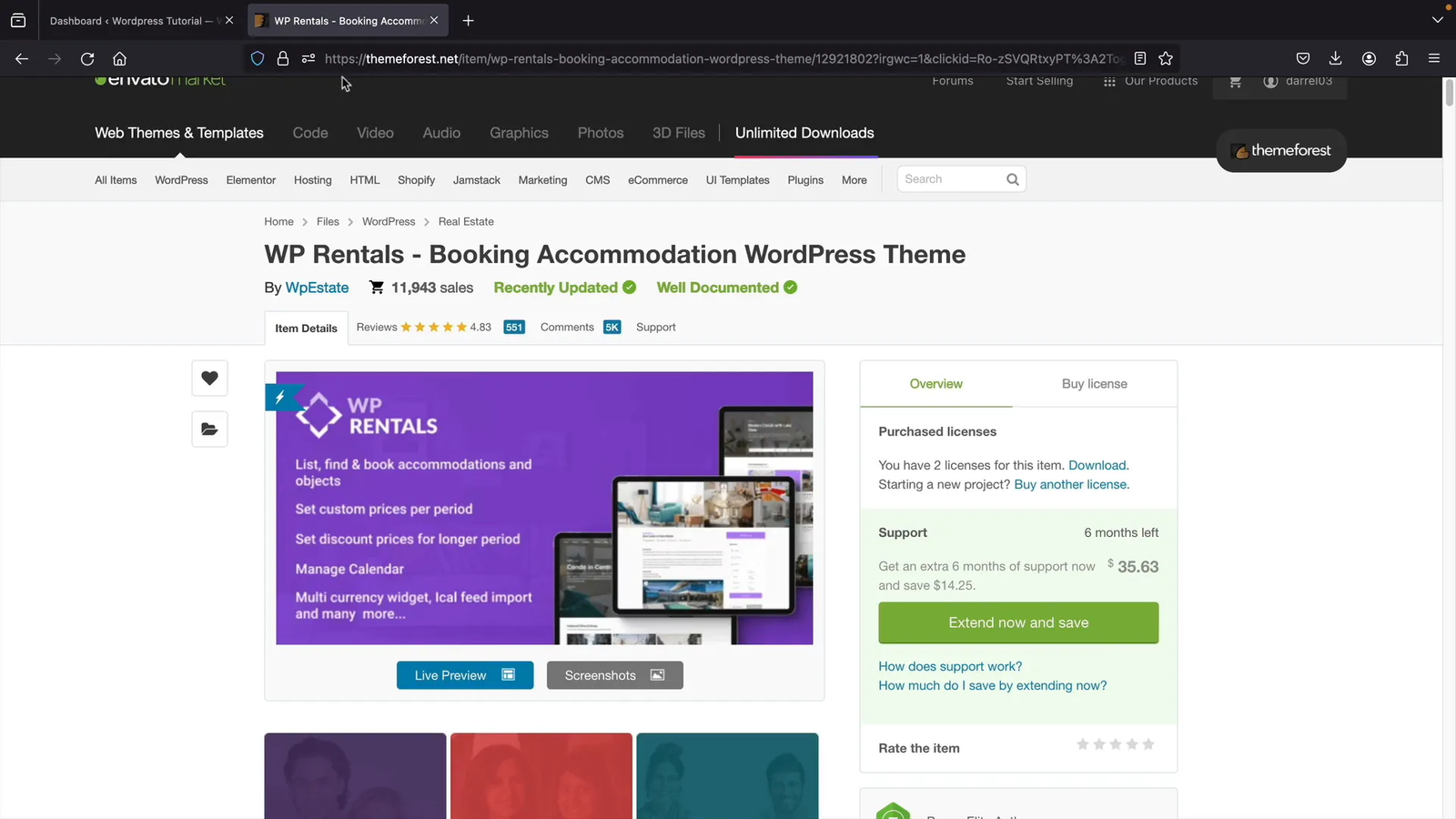Select the Overview tab
Image resolution: width=1456 pixels, height=819 pixels.
click(936, 384)
